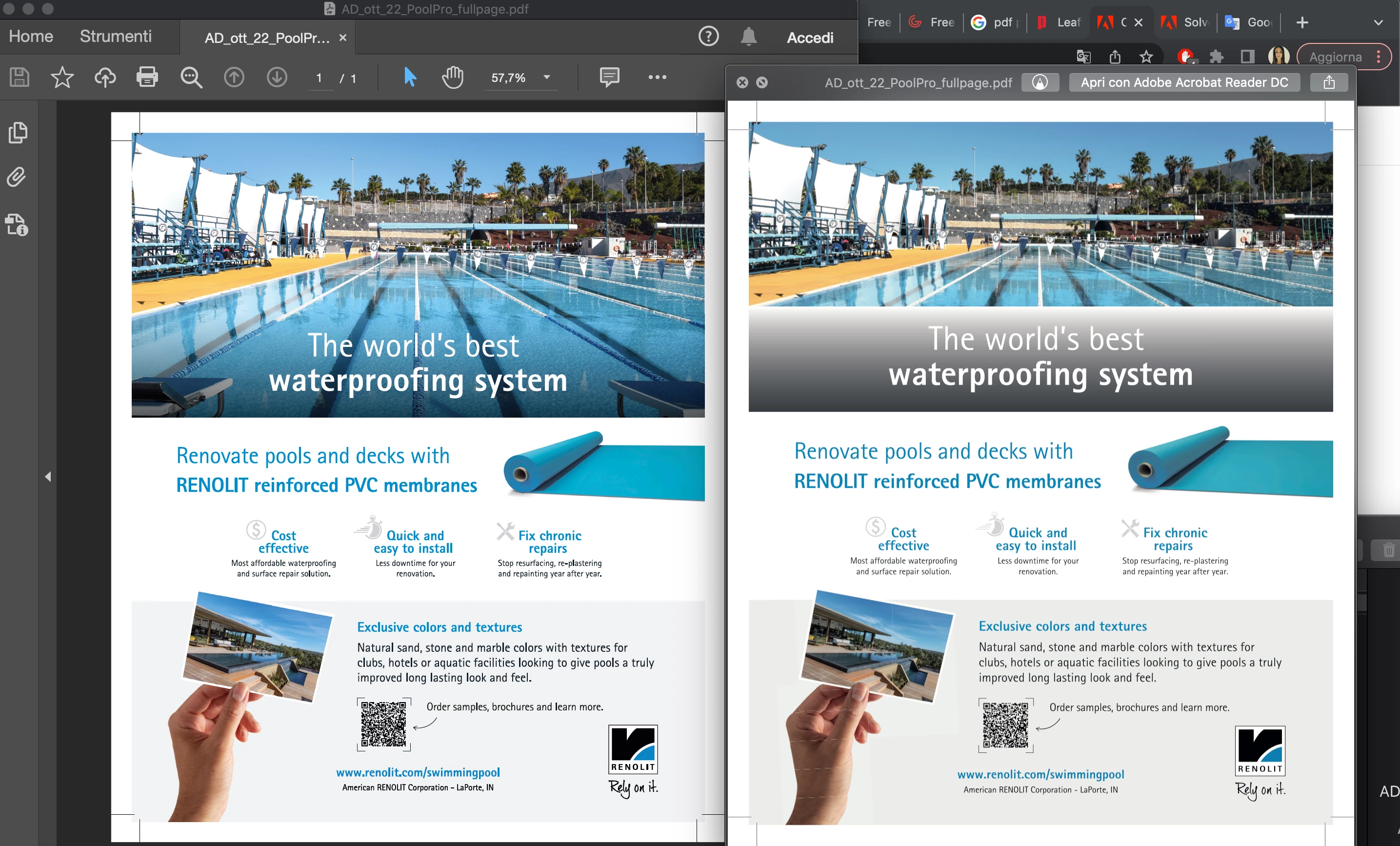This screenshot has height=846, width=1400.
Task: Click the page number input field
Action: [x=320, y=78]
